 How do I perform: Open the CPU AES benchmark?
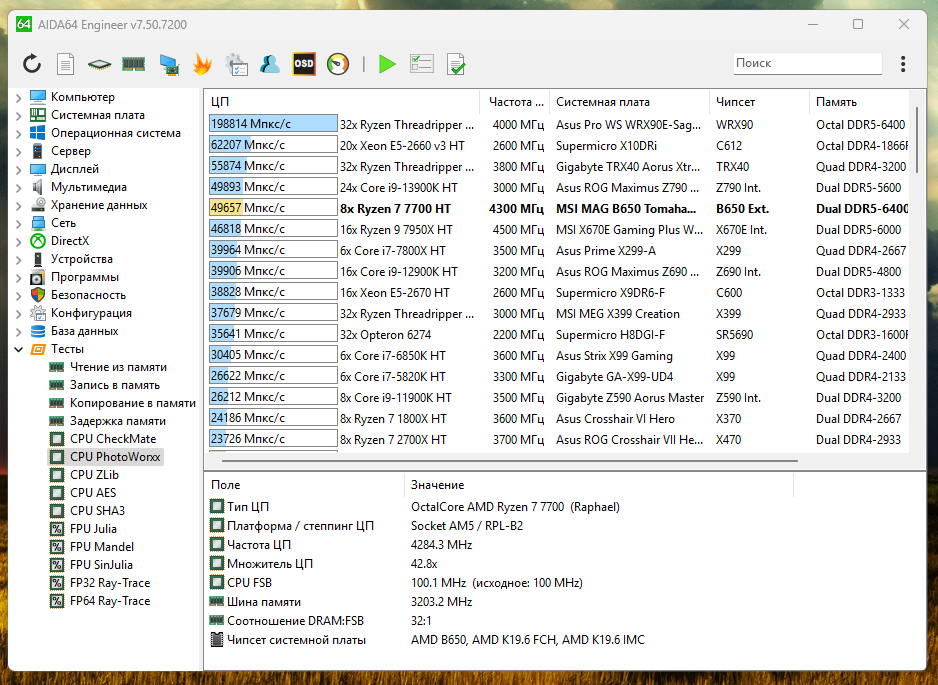[x=93, y=492]
